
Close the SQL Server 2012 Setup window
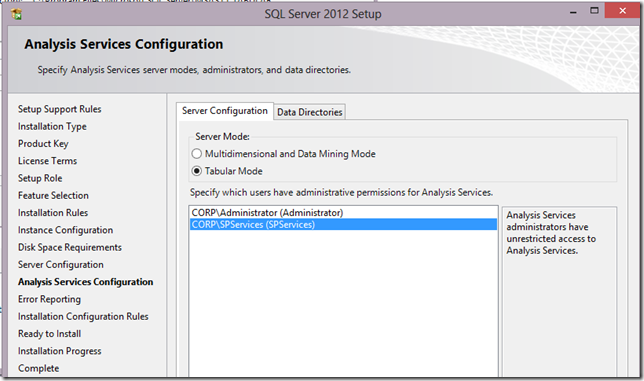coord(622,11)
